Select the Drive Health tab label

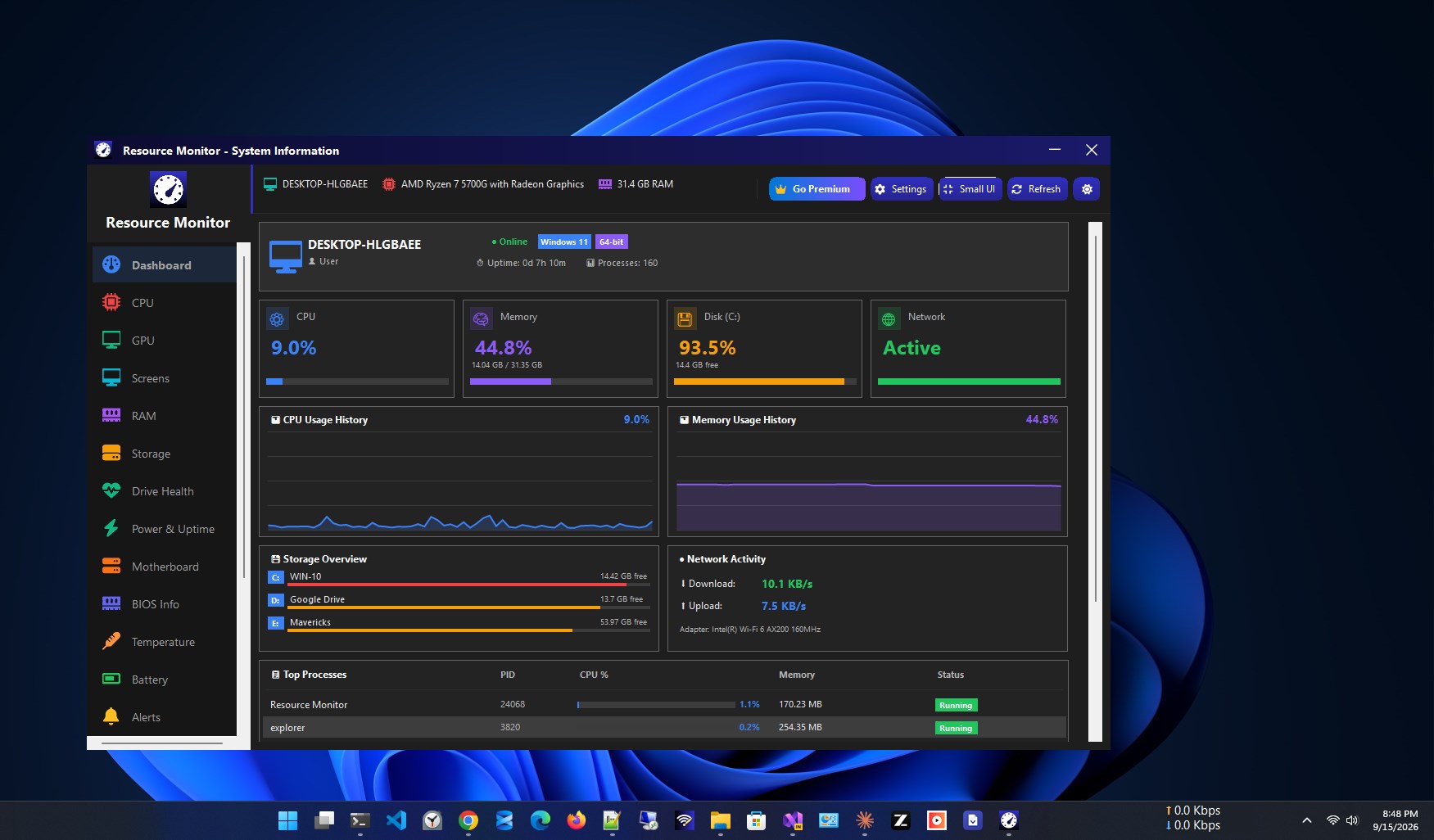tap(162, 491)
